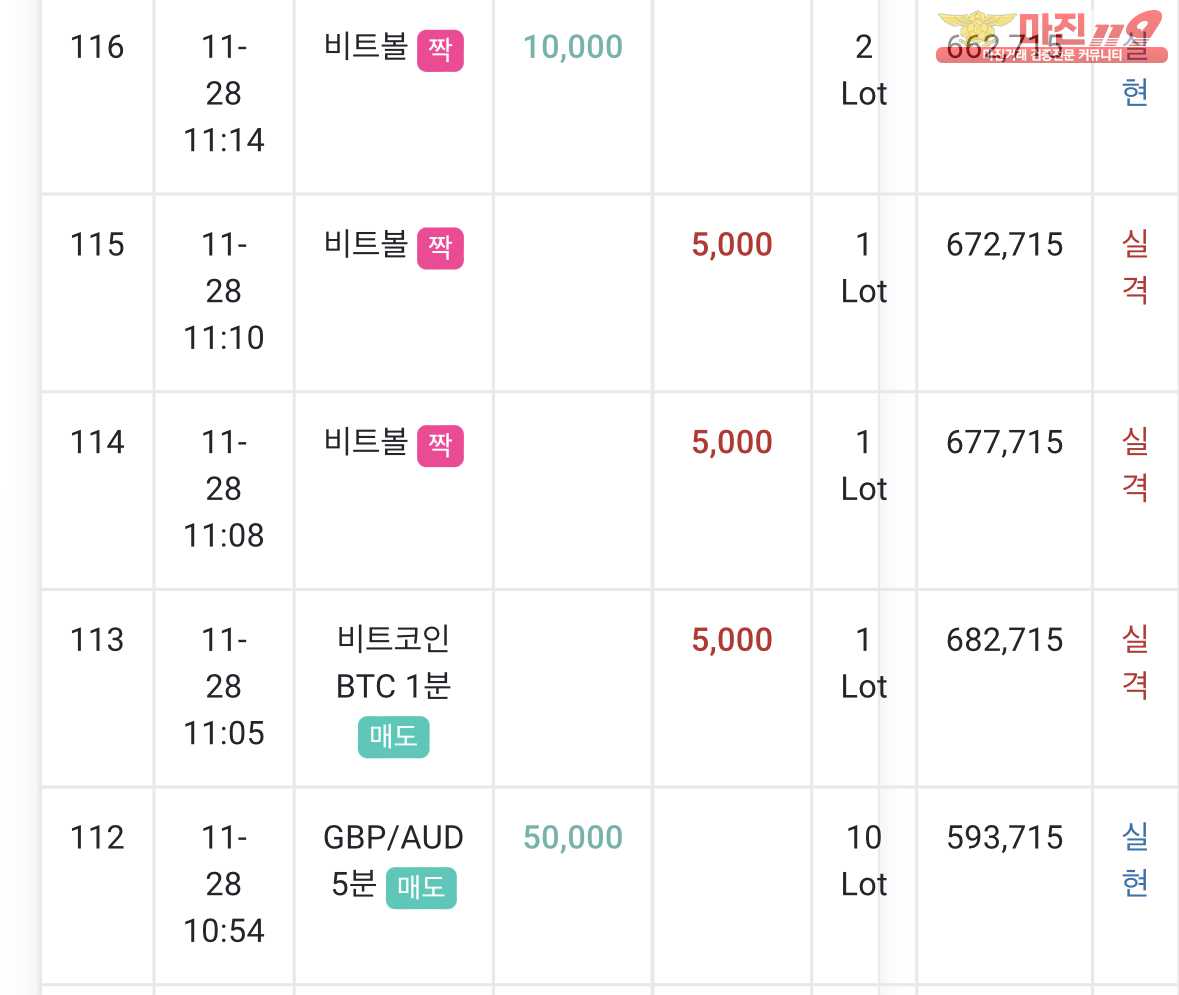Viewport: 1179px width, 995px height.
Task: Click the balance 593,715
Action: 1005,837
